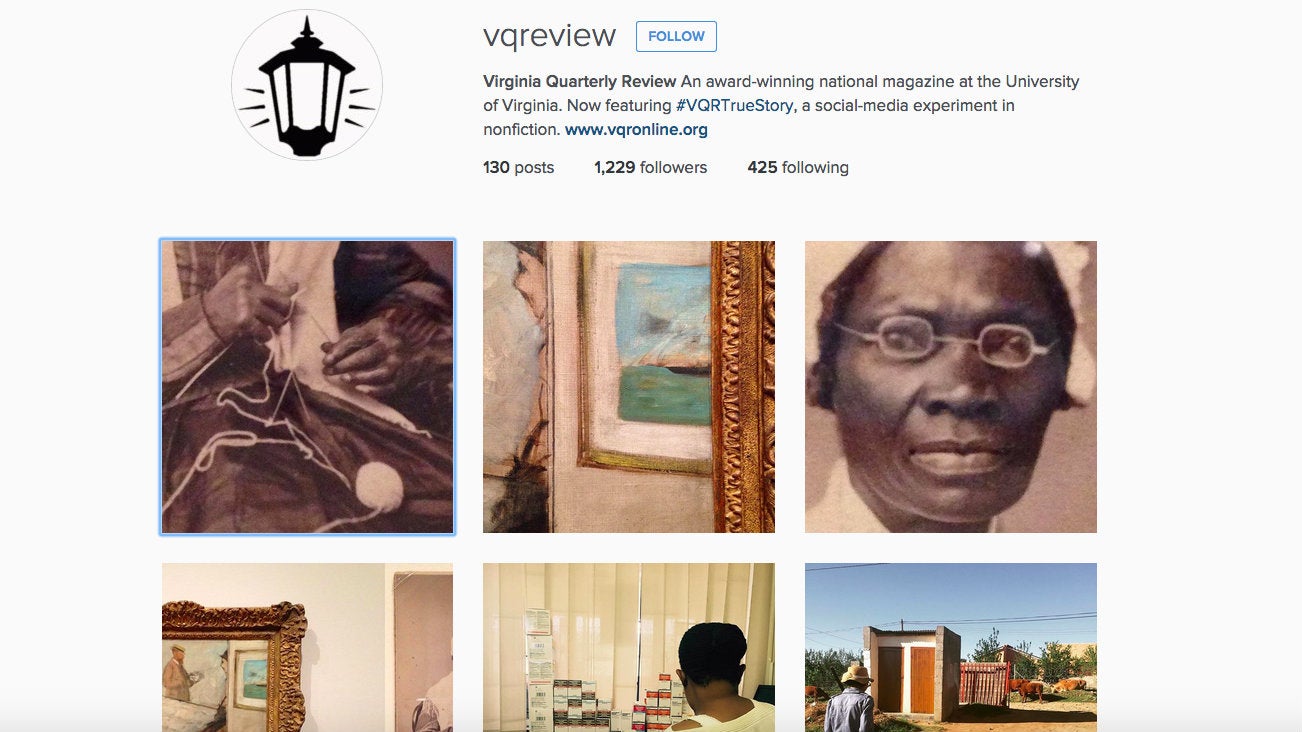This screenshot has height=732, width=1302.
Task: Open the 425 following list
Action: pos(798,167)
